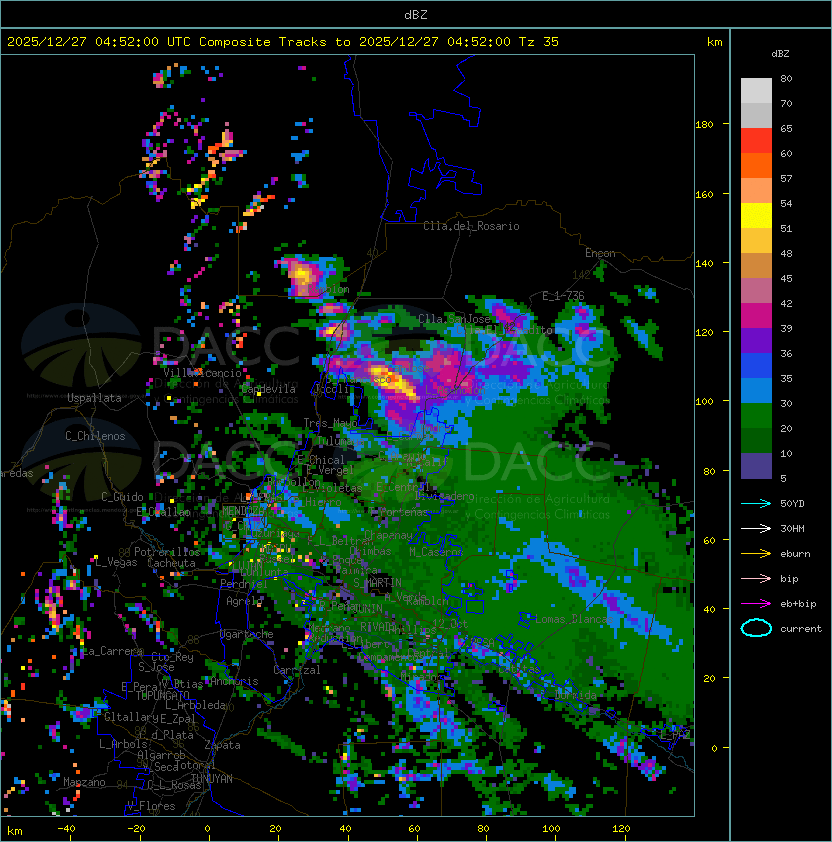Click the light blue 35 dBZ swatch
The height and width of the screenshot is (842, 832).
point(756,390)
